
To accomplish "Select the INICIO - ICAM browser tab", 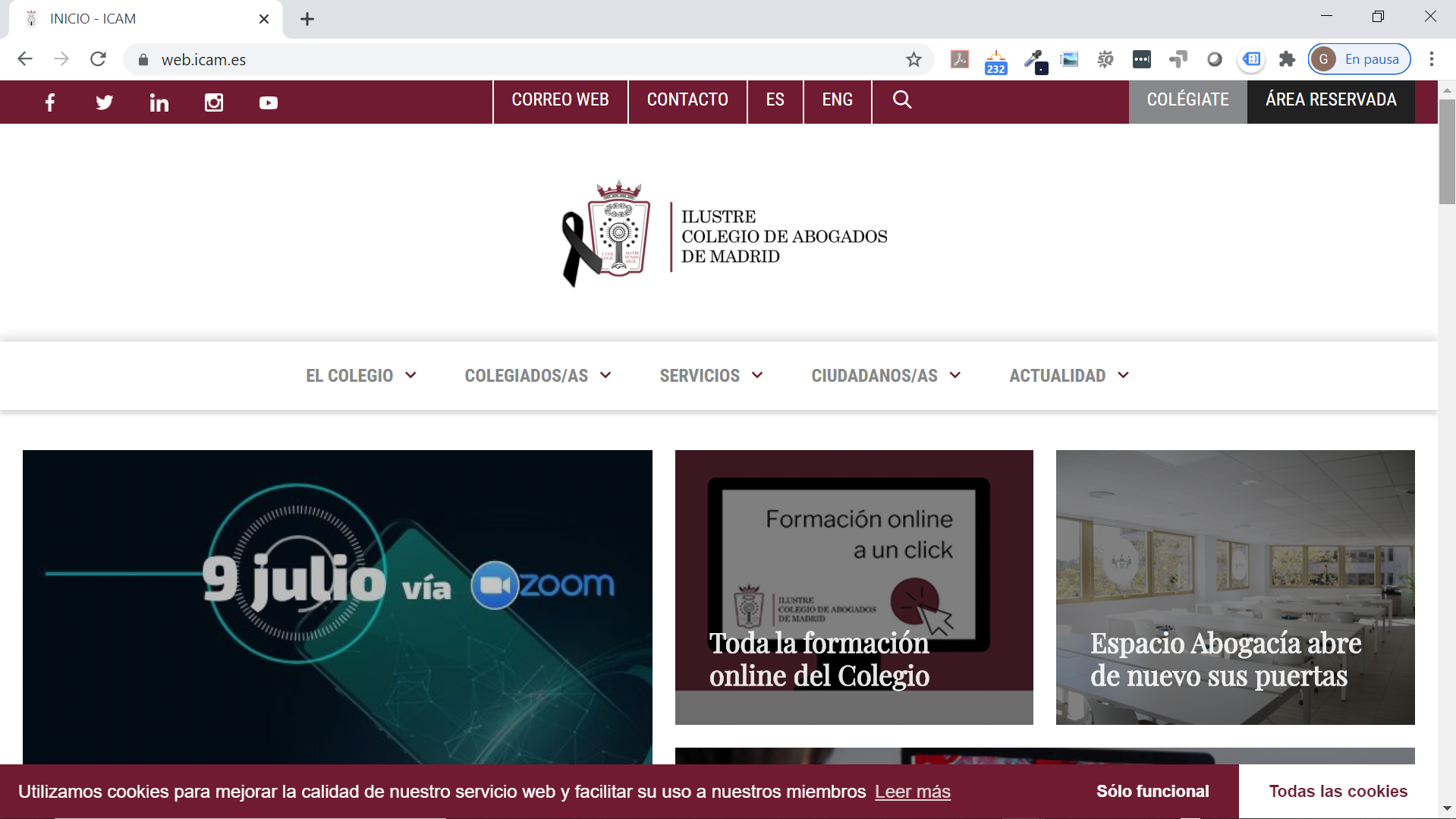I will click(146, 19).
